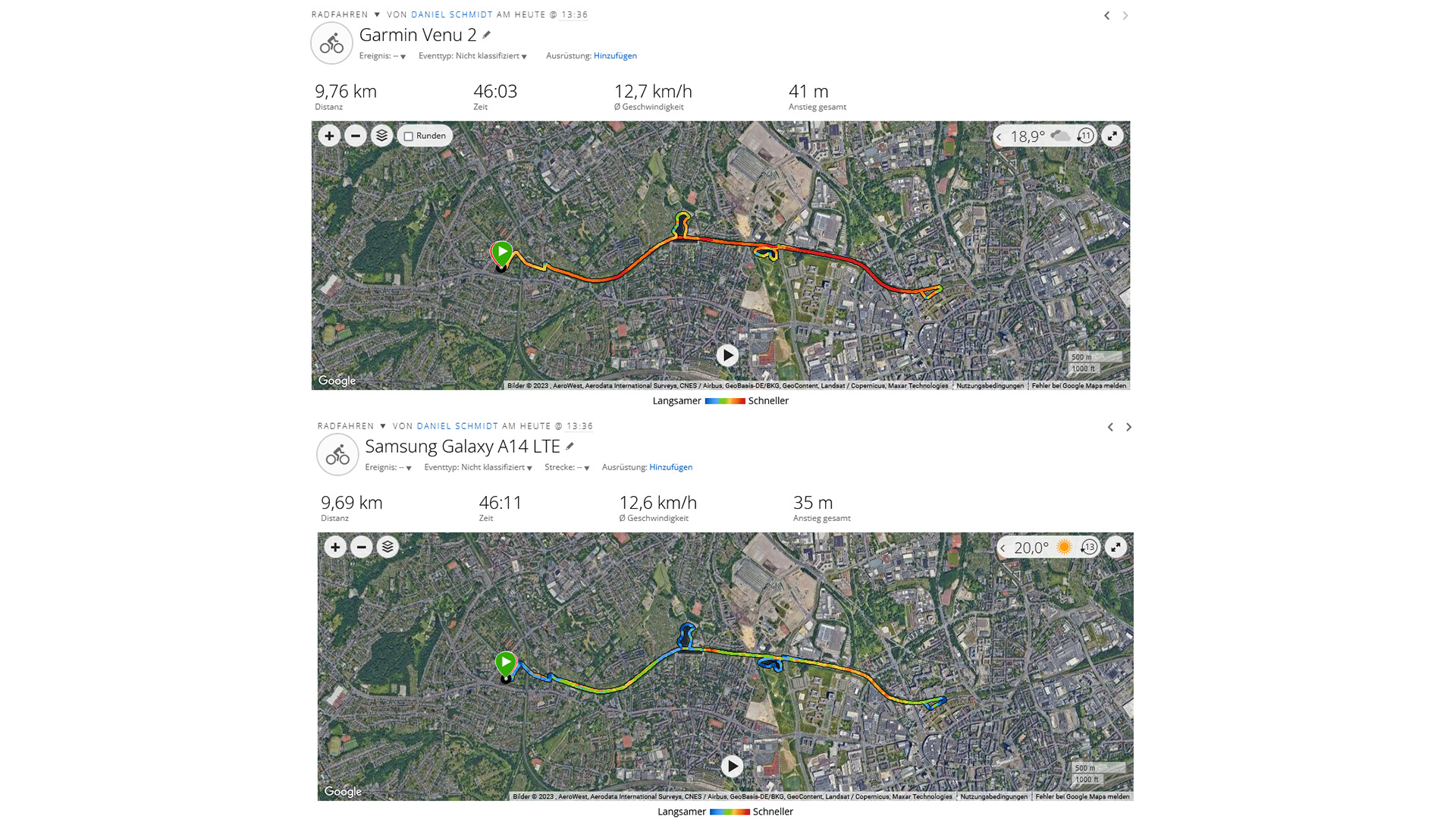Go to previous activity using top arrow

1106,15
